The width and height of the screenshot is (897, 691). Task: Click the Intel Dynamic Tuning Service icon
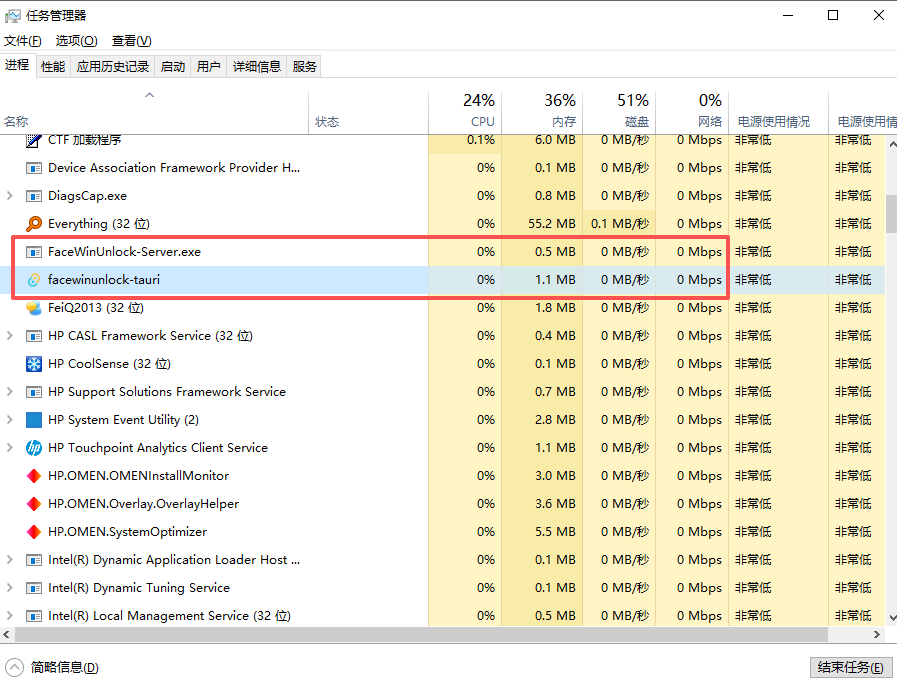coord(34,589)
